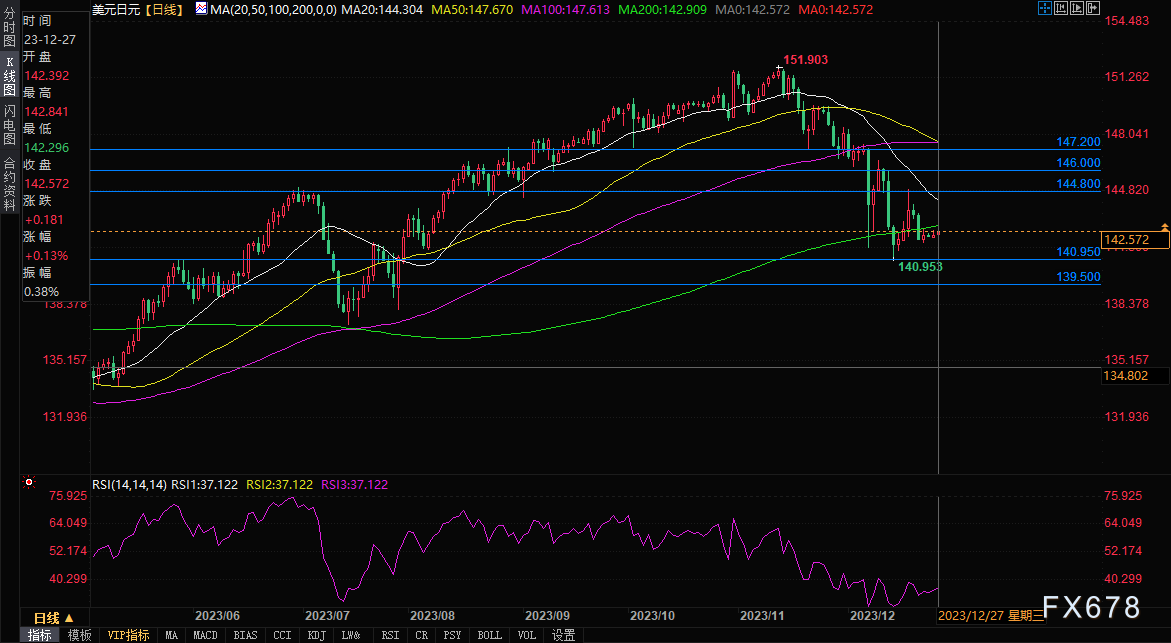Click the 最高 value 142.841
Screen dimensions: 1171x643
[x=46, y=111]
